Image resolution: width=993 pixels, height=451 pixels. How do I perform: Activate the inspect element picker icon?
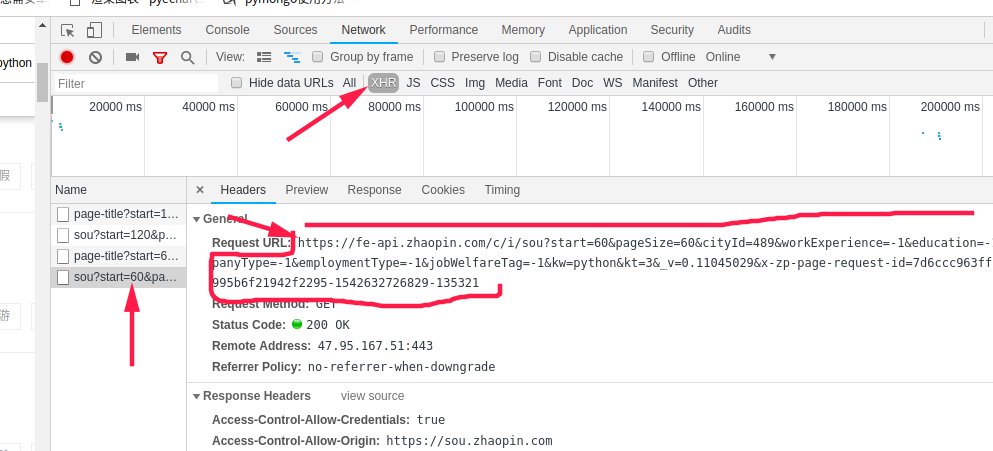click(x=68, y=30)
